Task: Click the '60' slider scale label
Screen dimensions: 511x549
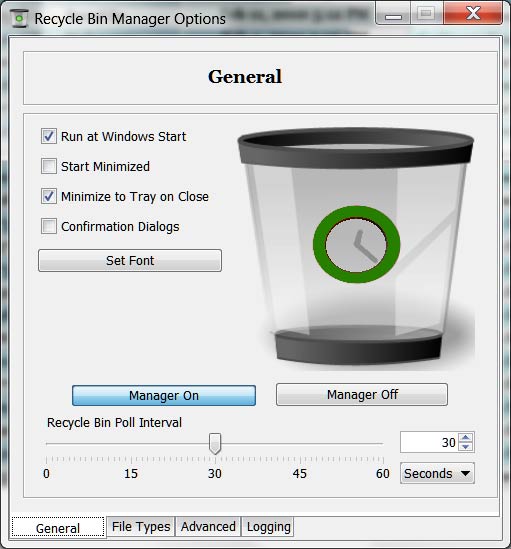Action: point(383,474)
